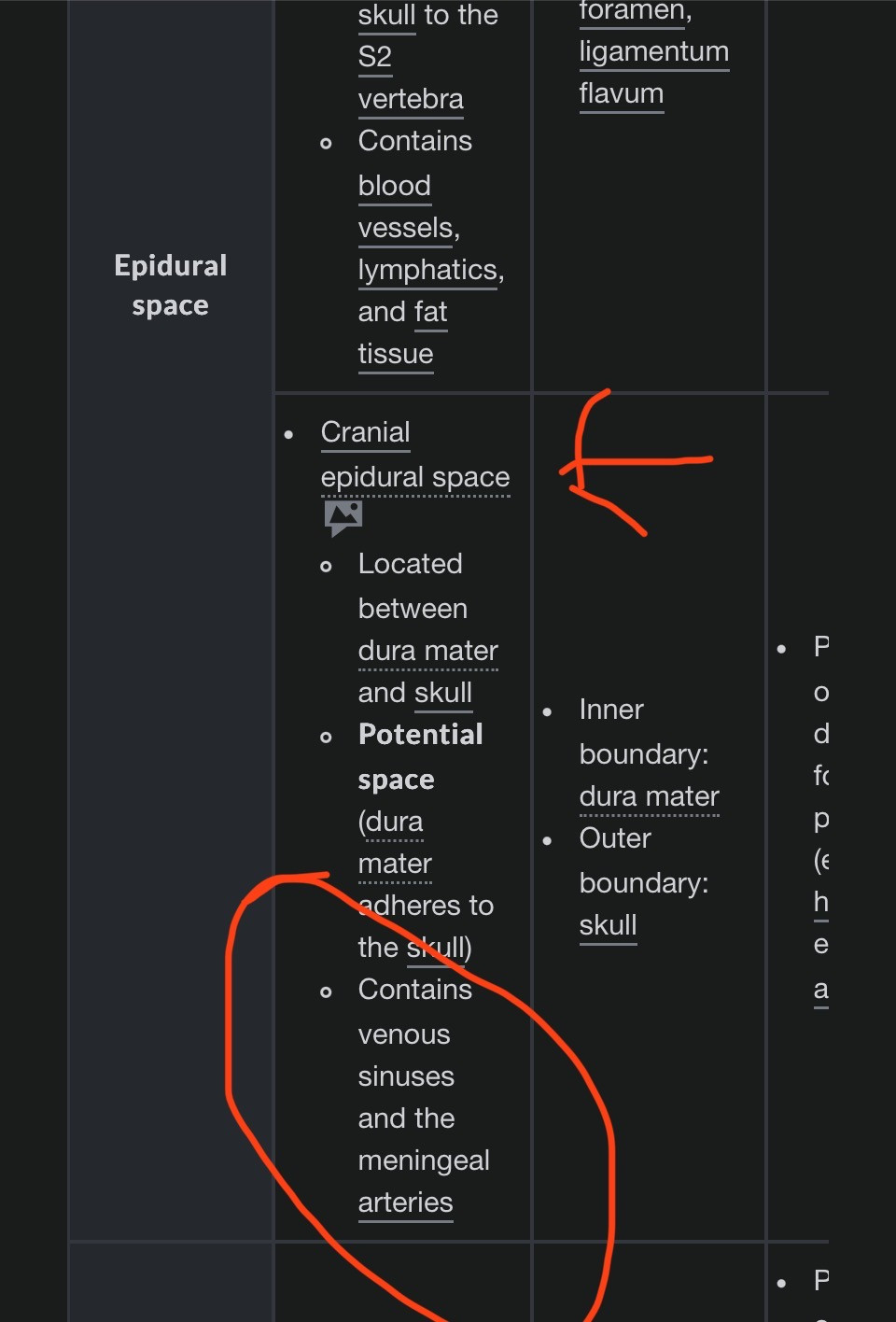
Task: Open the image icon below Cranial epidural space
Action: pyautogui.click(x=343, y=517)
